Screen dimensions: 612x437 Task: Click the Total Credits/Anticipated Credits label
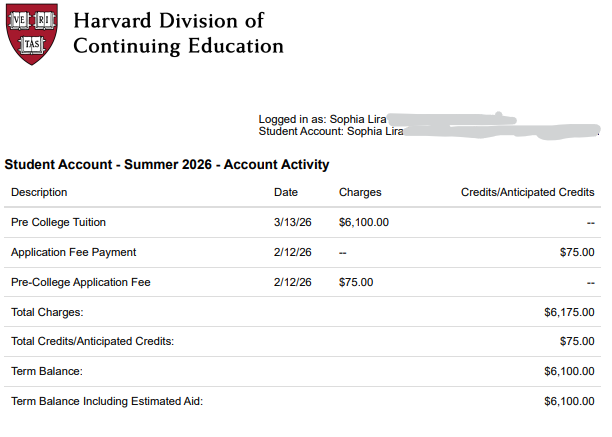pos(92,341)
